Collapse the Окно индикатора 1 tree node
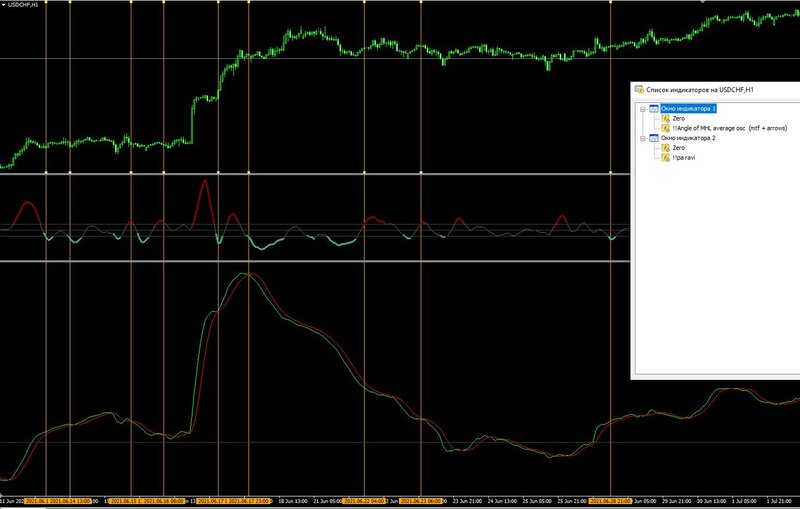The width and height of the screenshot is (800, 509). pyautogui.click(x=643, y=109)
